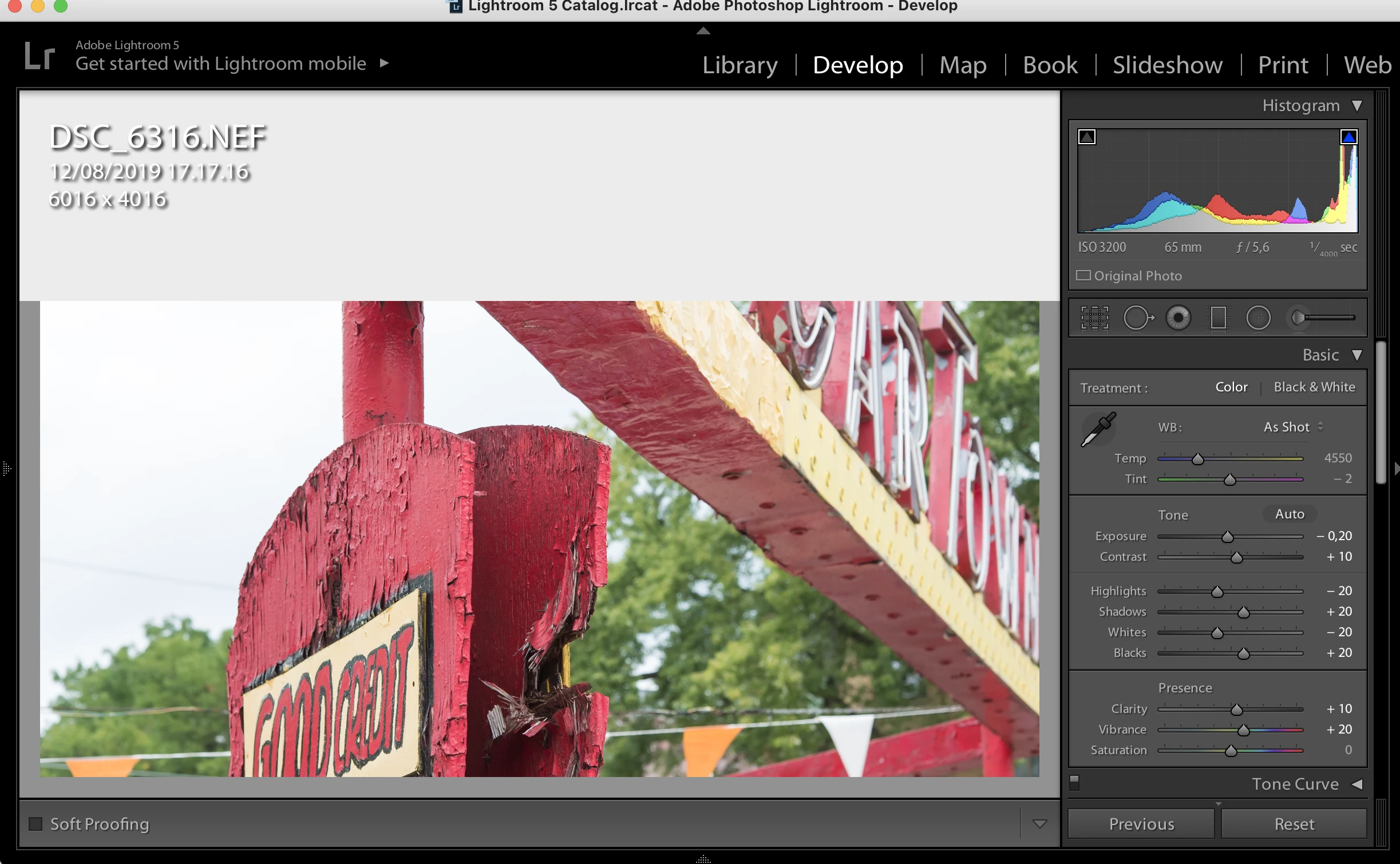Open the toolbar content dropdown triangle
1400x864 pixels.
point(1039,823)
